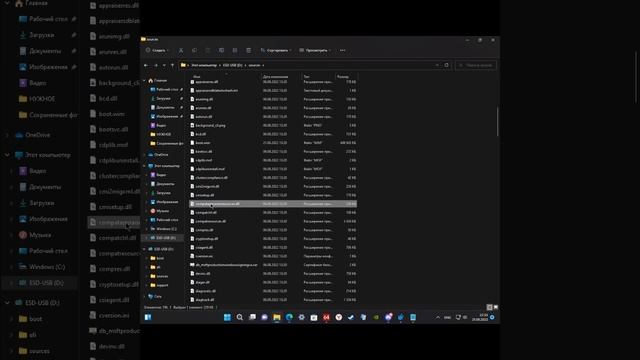Viewport: 640px width, 360px height.
Task: Go forward with the right arrow button
Action: [156, 65]
